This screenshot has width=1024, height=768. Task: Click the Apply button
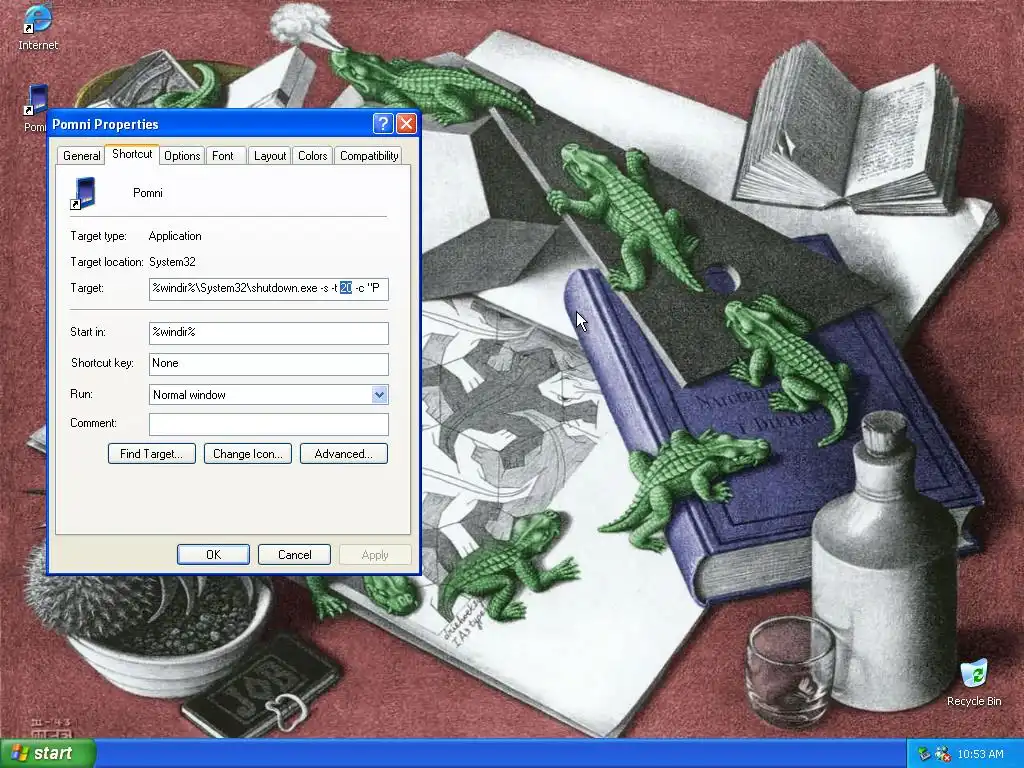pos(375,554)
